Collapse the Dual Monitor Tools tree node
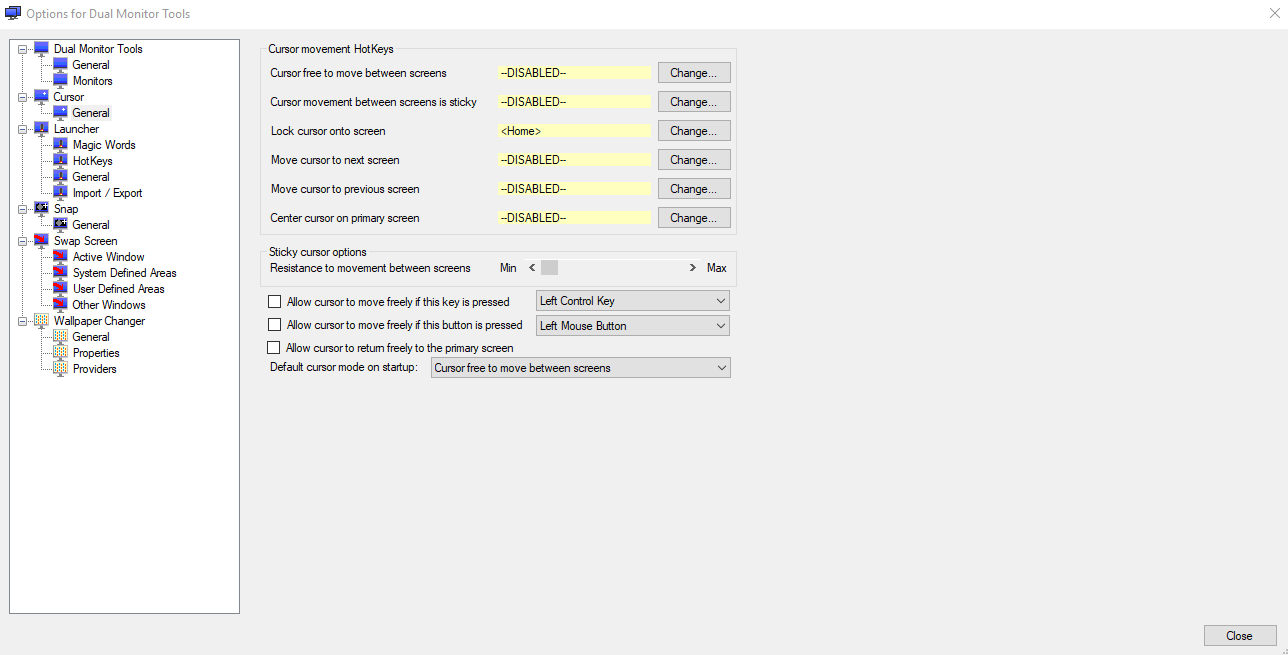1288x655 pixels. pyautogui.click(x=23, y=49)
